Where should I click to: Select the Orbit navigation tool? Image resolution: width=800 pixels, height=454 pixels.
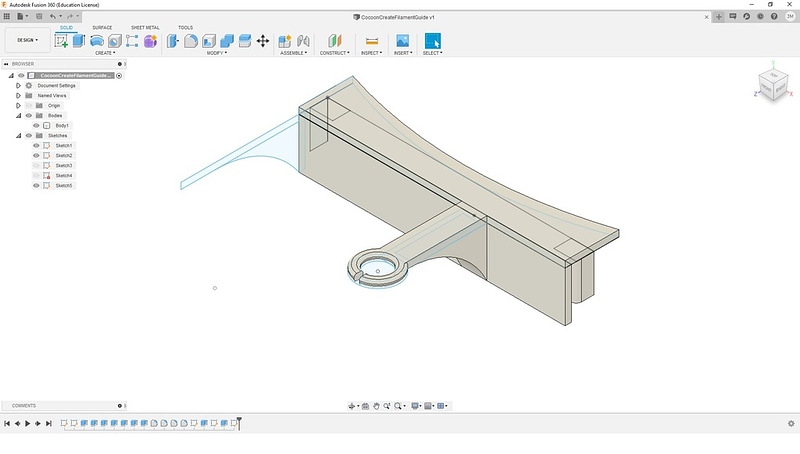pyautogui.click(x=352, y=406)
